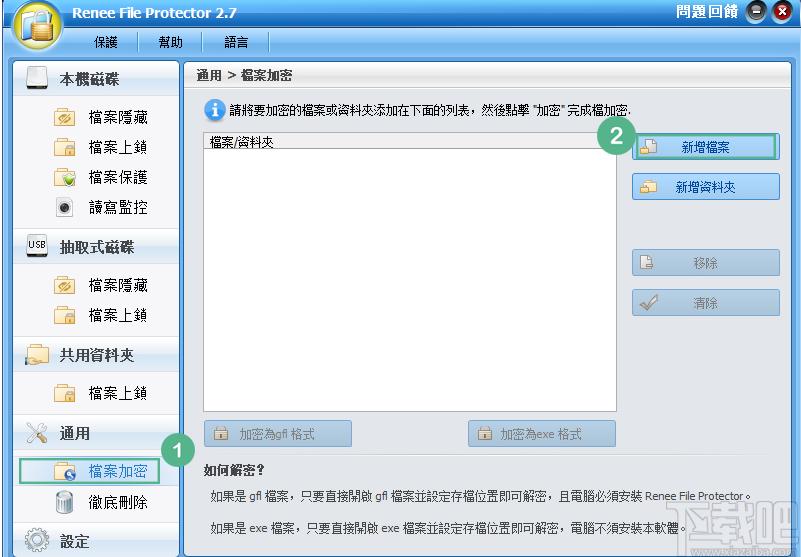Open the 讀寫監控 item
Image resolution: width=801 pixels, height=557 pixels.
[118, 207]
